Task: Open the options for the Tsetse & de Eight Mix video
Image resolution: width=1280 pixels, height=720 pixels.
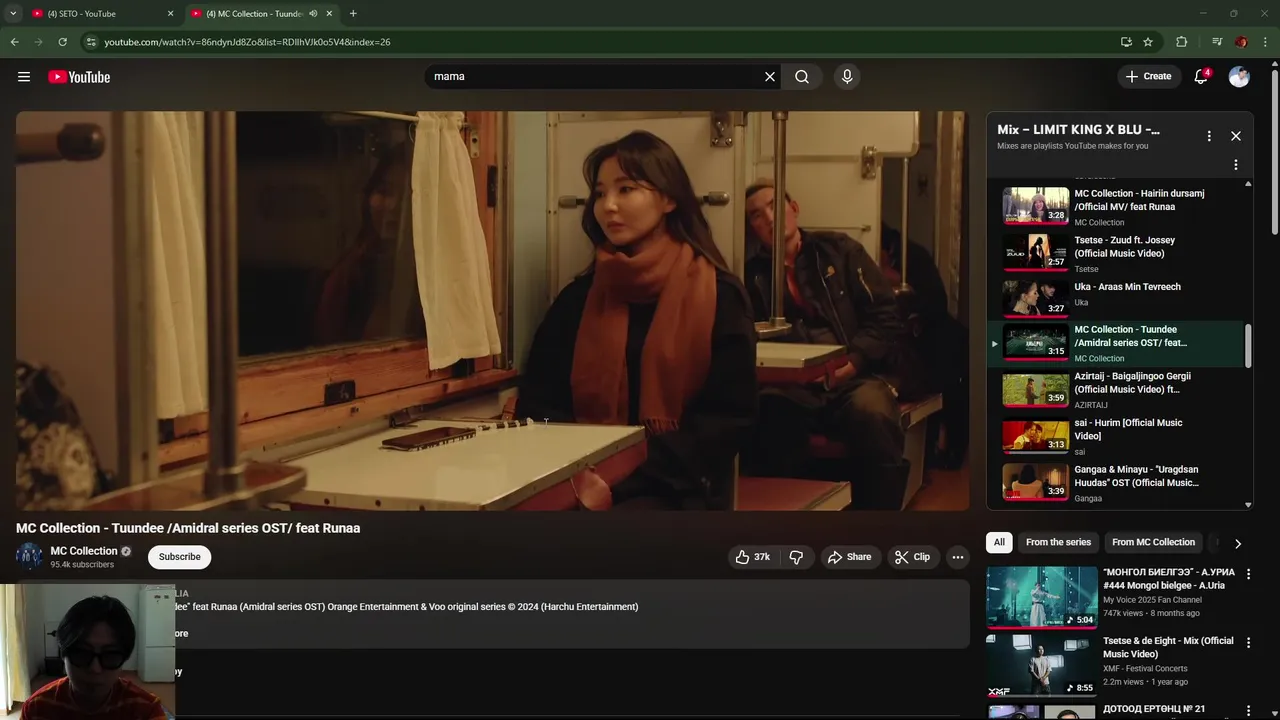Action: click(1248, 642)
